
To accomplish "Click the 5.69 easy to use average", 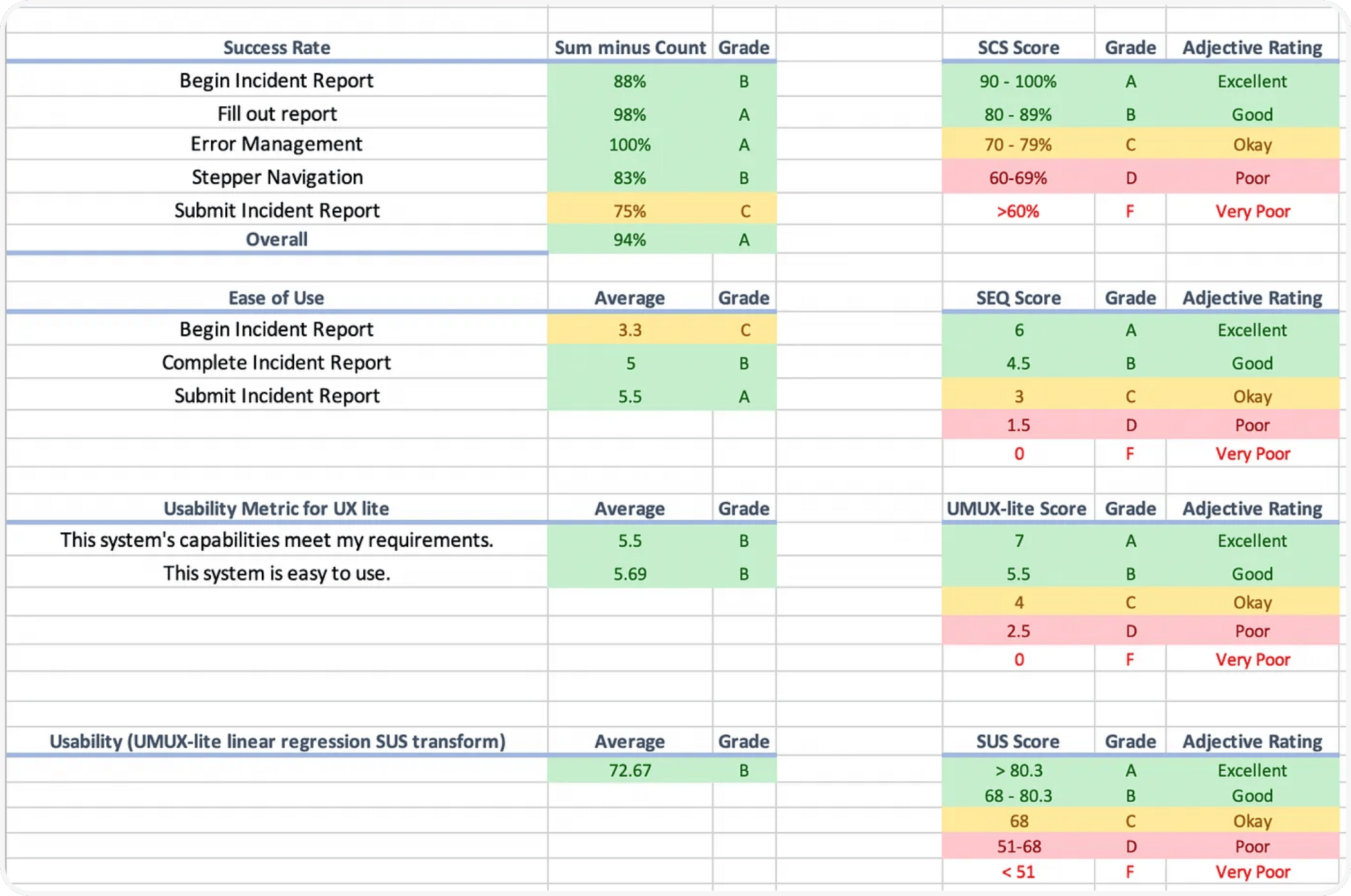I will coord(629,574).
